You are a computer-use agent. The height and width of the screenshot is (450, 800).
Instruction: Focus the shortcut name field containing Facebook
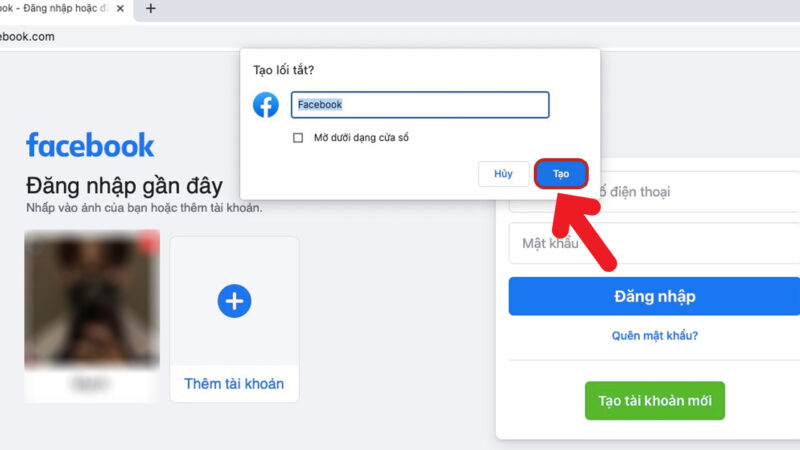pyautogui.click(x=420, y=105)
